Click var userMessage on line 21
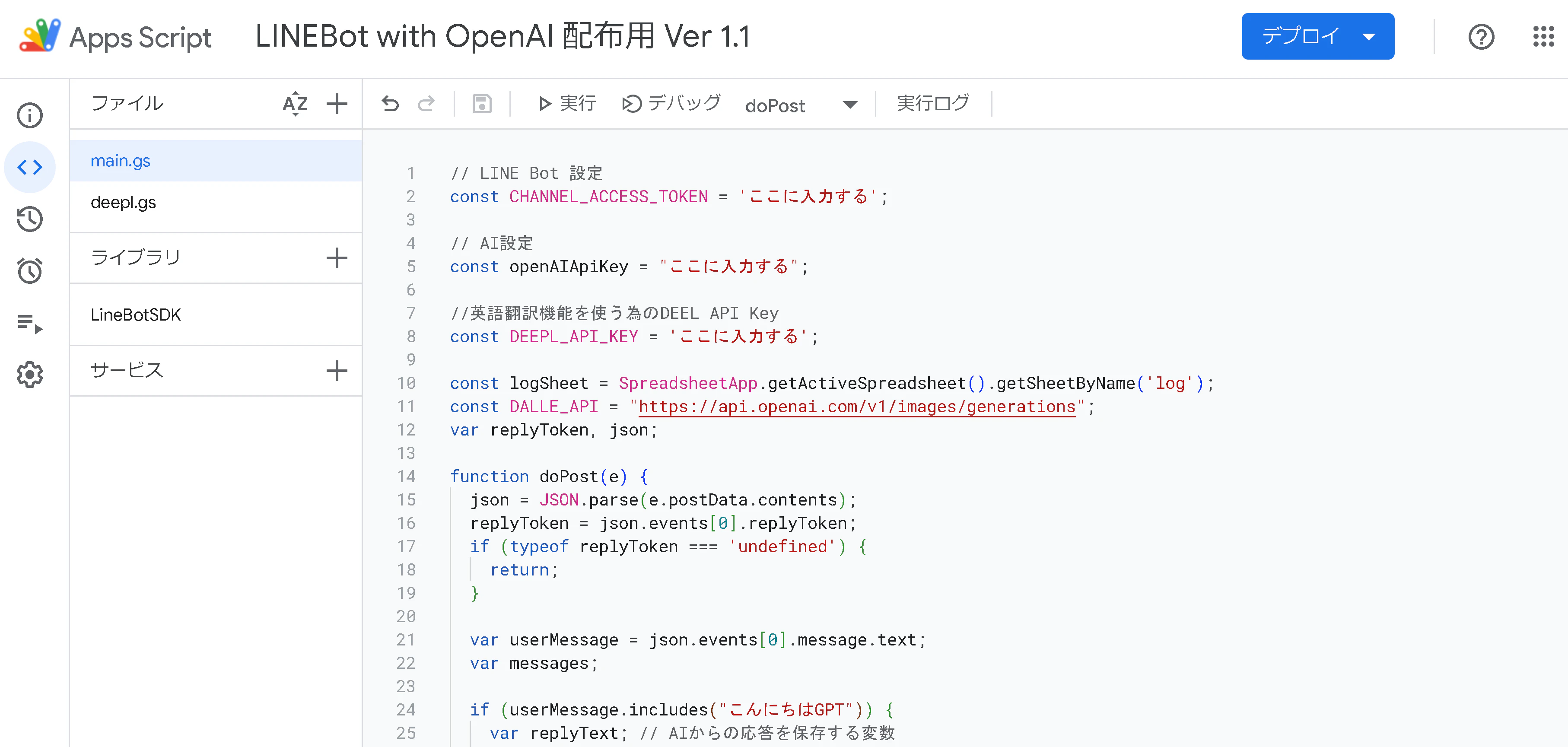This screenshot has width=1568, height=747. (x=697, y=640)
